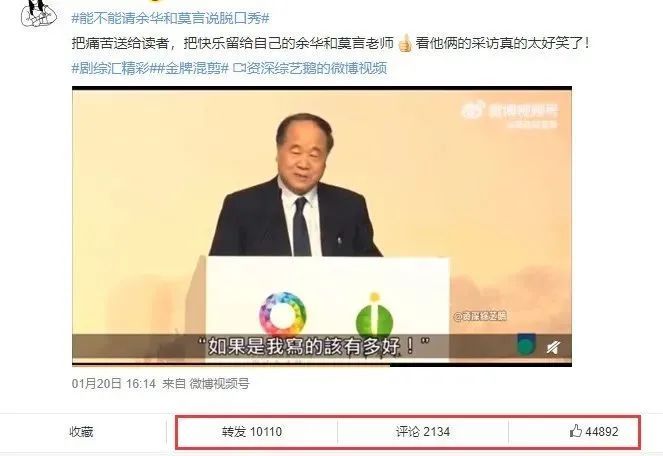This screenshot has width=663, height=456.
Task: Open hashtag #能不能请余华和莫言说脱口秀#
Action: tap(170, 18)
